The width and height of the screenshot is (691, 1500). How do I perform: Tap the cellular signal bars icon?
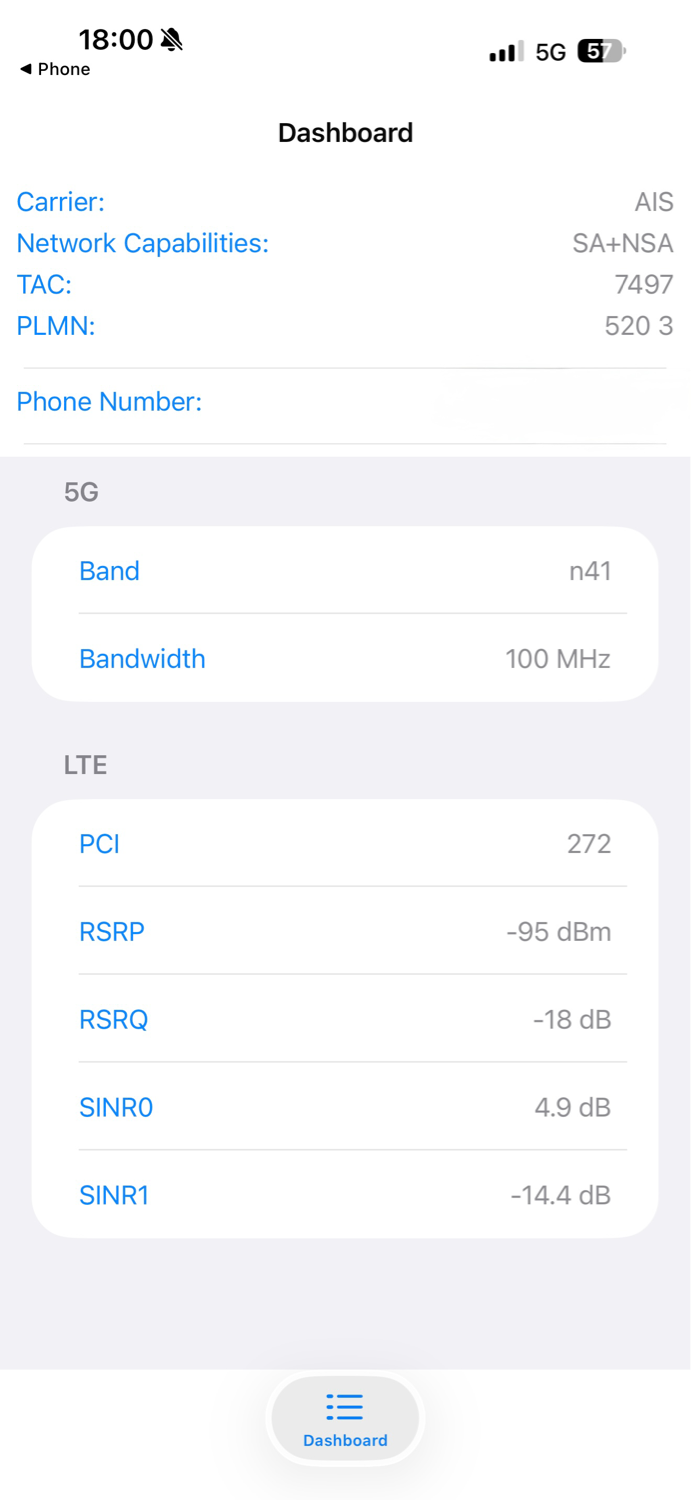point(506,52)
